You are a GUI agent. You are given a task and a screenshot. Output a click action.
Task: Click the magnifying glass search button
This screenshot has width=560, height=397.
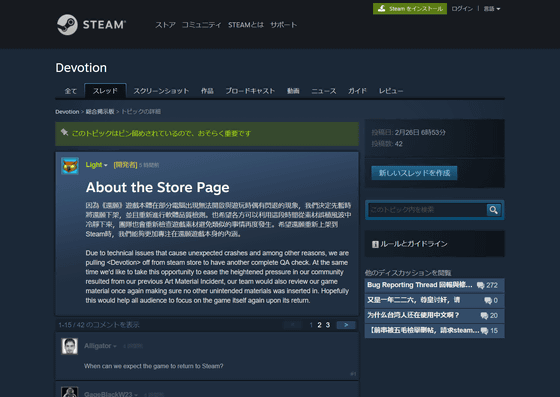494,210
